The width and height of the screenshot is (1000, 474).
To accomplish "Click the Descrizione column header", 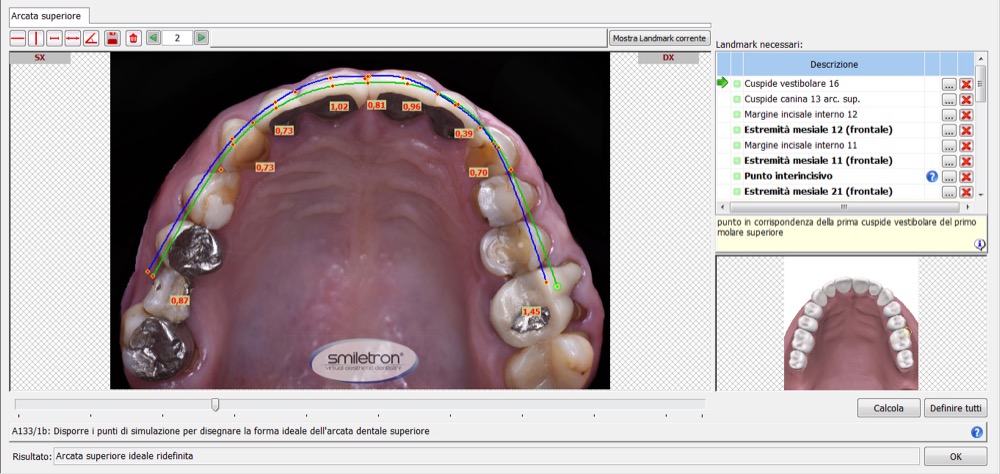I will point(834,64).
